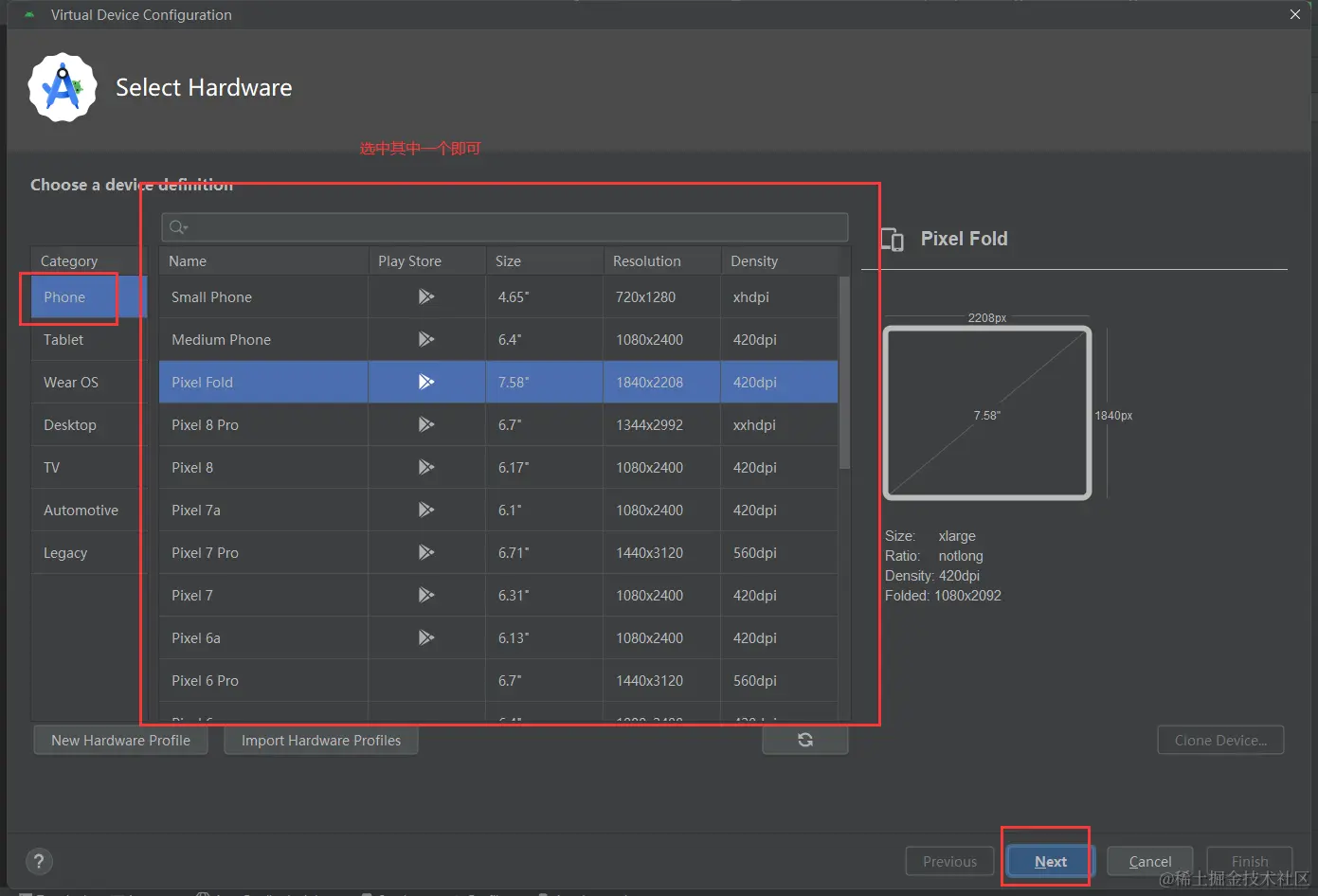Click the xhdpi density cell
This screenshot has width=1318, height=896.
click(779, 296)
